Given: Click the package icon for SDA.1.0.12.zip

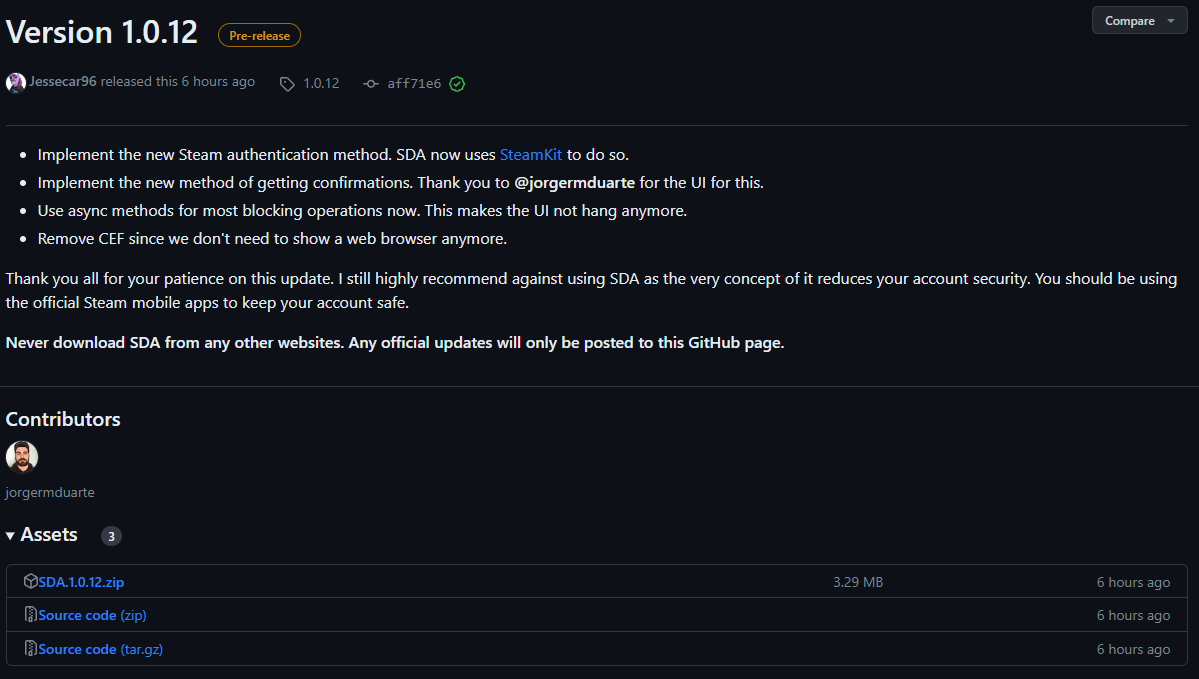Looking at the screenshot, I should [x=31, y=581].
